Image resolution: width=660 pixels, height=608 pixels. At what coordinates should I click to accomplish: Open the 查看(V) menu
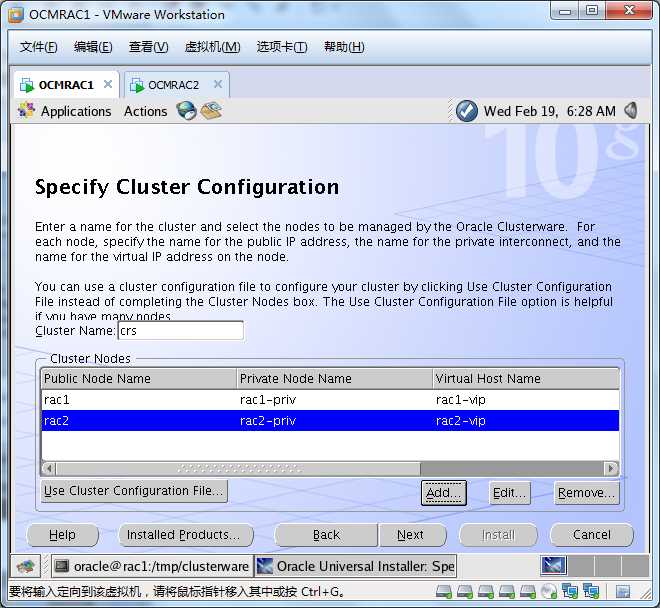pos(148,47)
